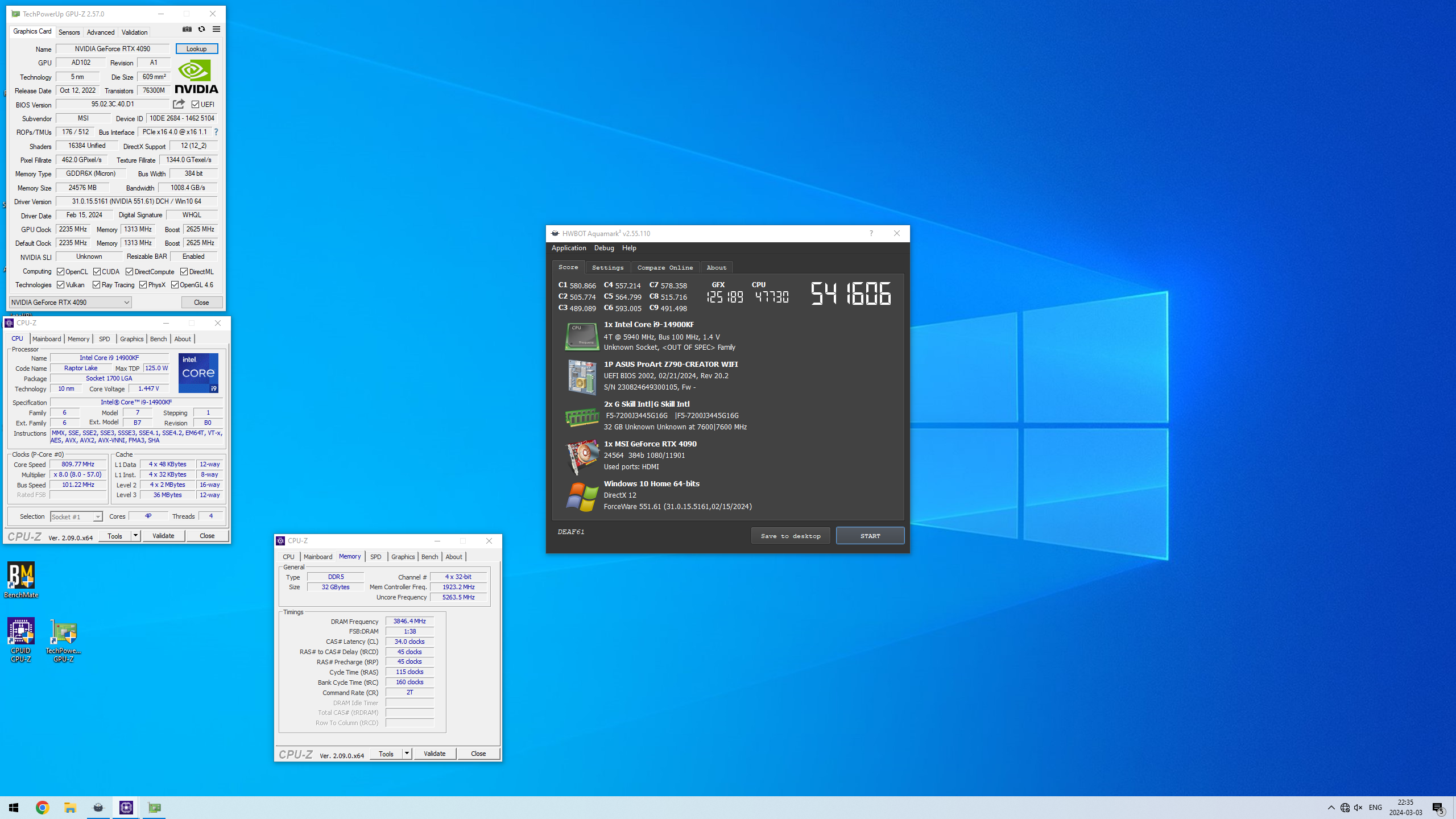
Task: Click the RAM module icon in Aquamark
Action: click(x=582, y=417)
